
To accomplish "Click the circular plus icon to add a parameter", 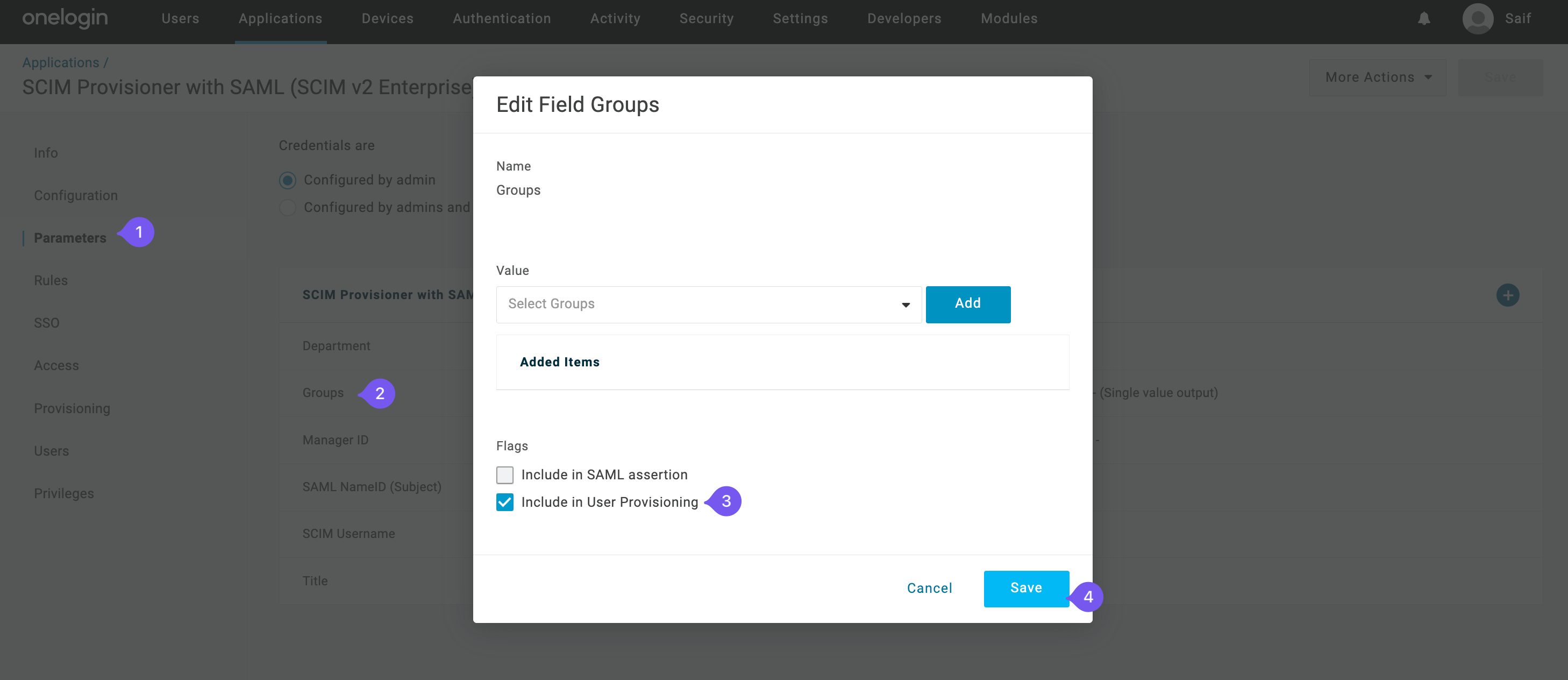I will pyautogui.click(x=1508, y=295).
